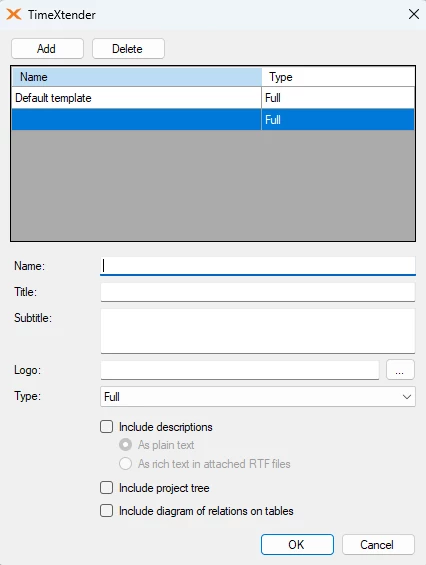The image size is (426, 565).
Task: Click the TimeXtender logo icon
Action: point(14,14)
